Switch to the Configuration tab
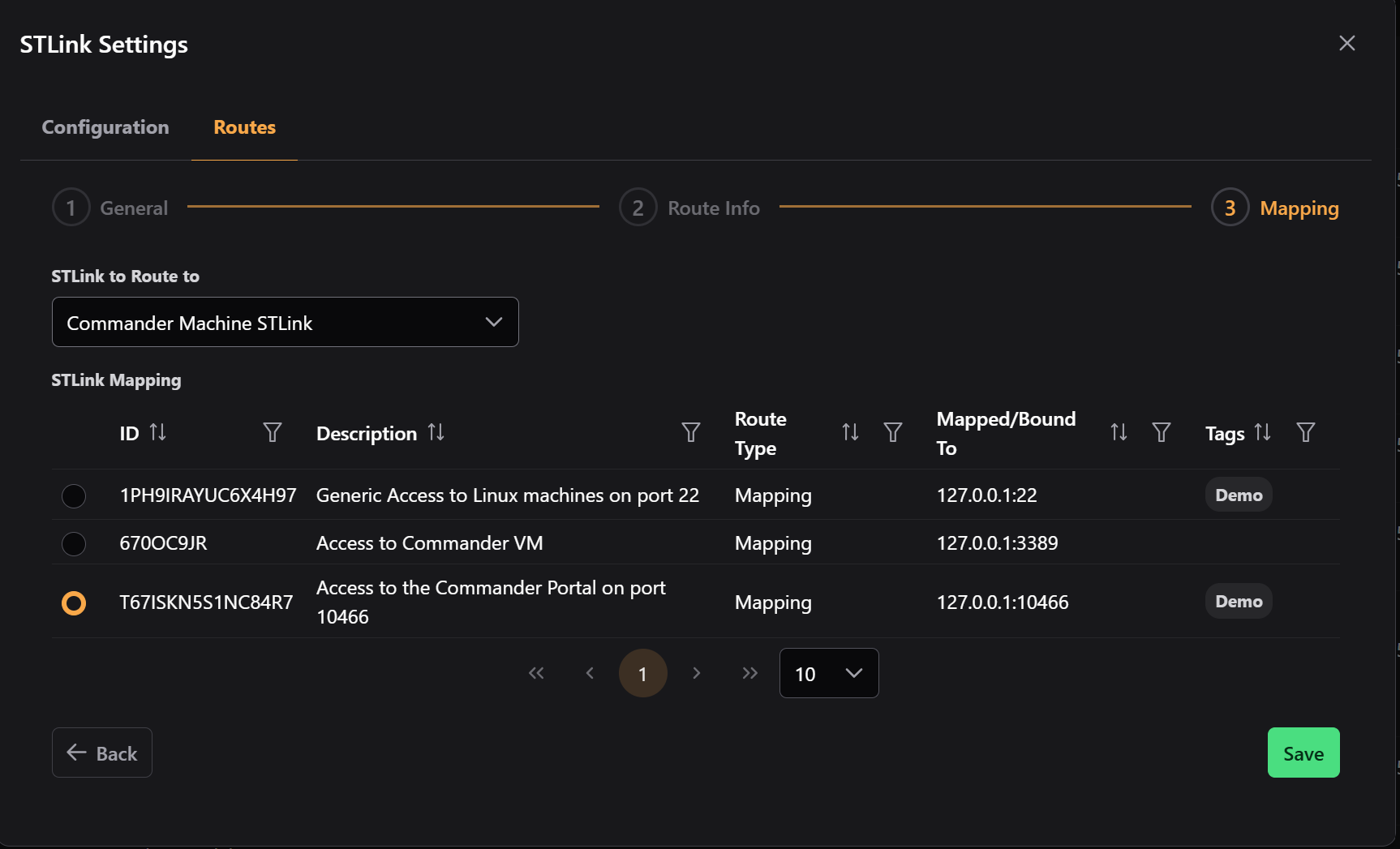The width and height of the screenshot is (1400, 849). click(105, 127)
